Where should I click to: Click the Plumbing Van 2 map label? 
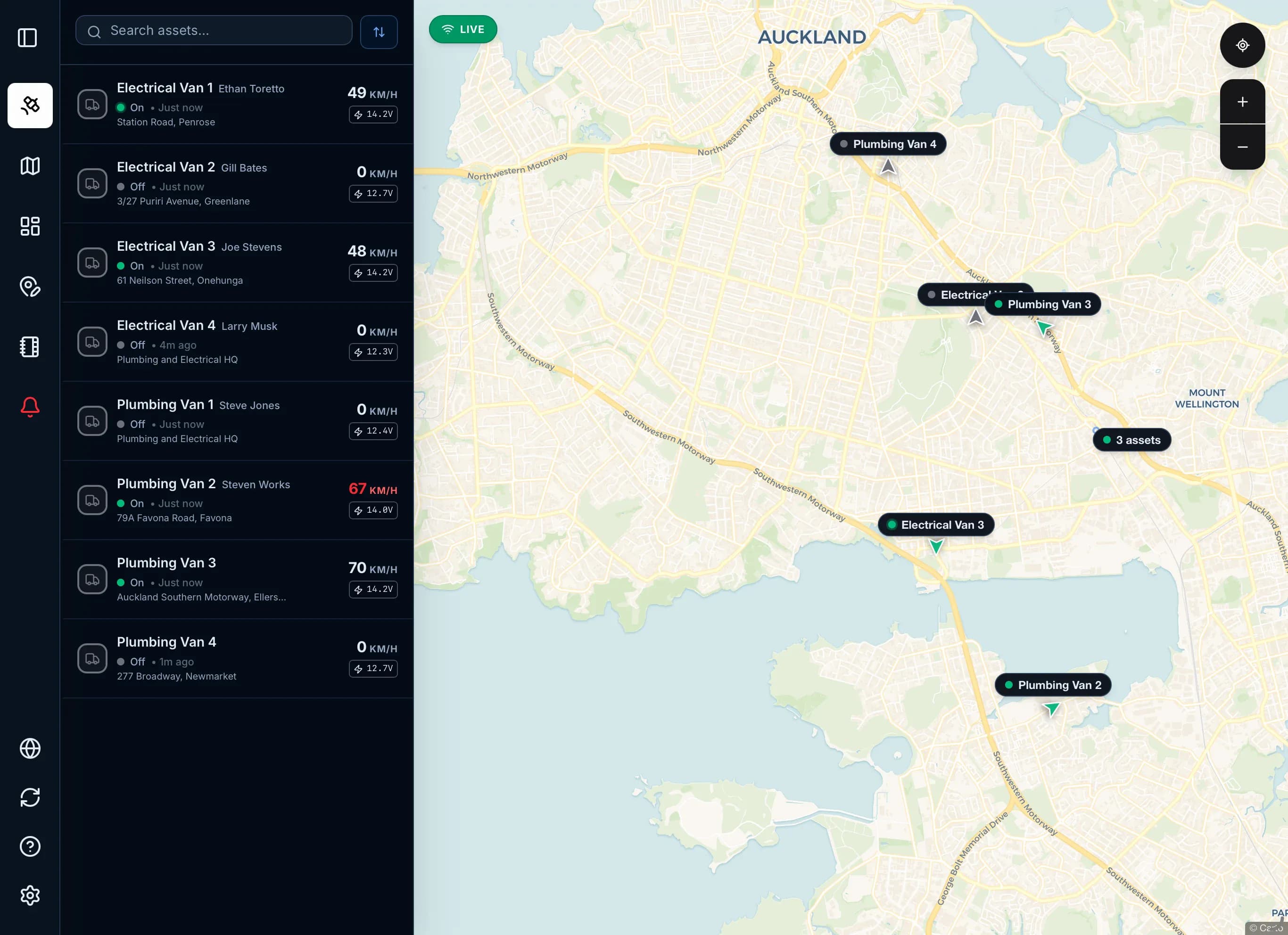coord(1053,685)
